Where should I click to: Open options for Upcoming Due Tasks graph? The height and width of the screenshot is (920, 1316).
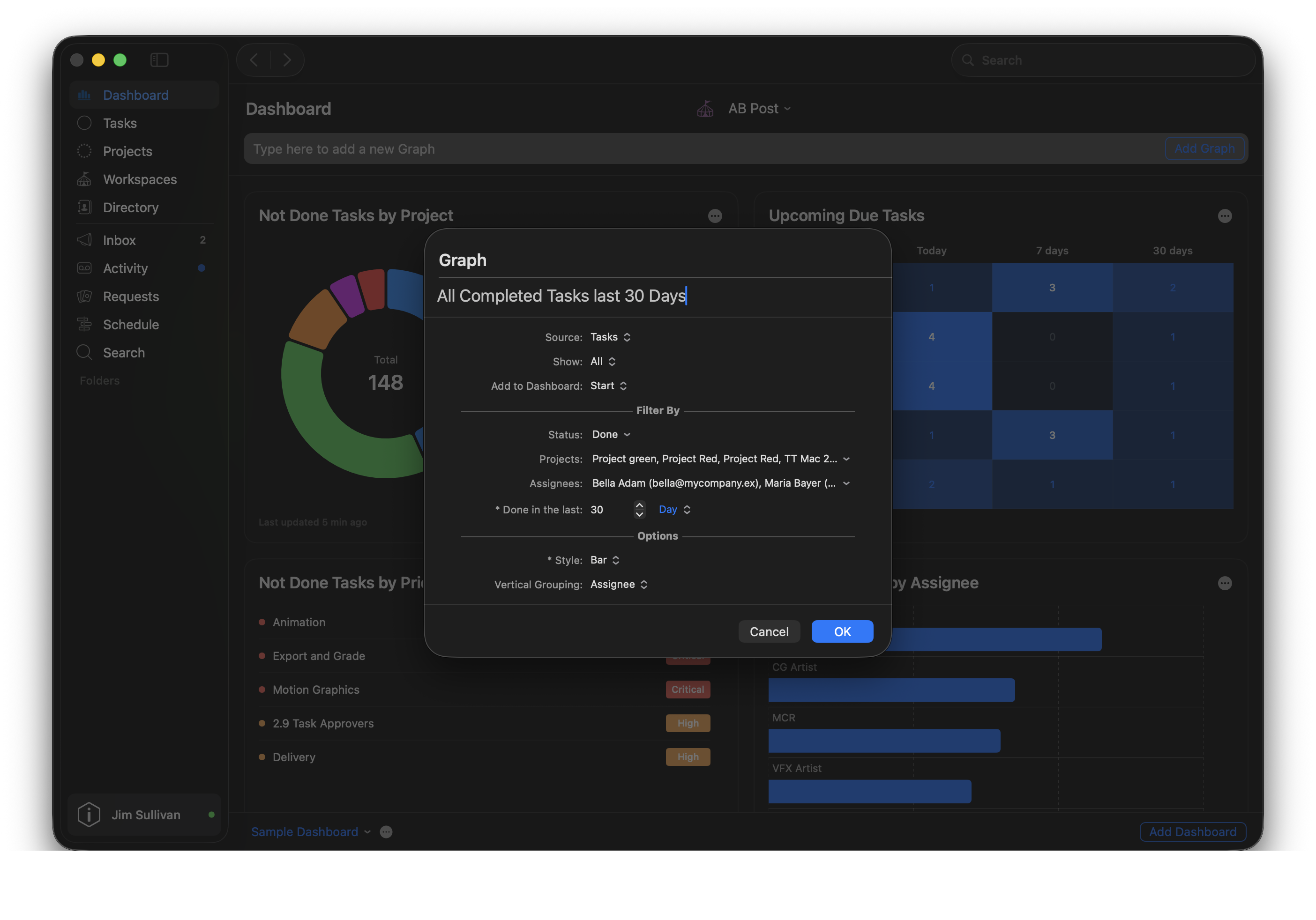1224,216
